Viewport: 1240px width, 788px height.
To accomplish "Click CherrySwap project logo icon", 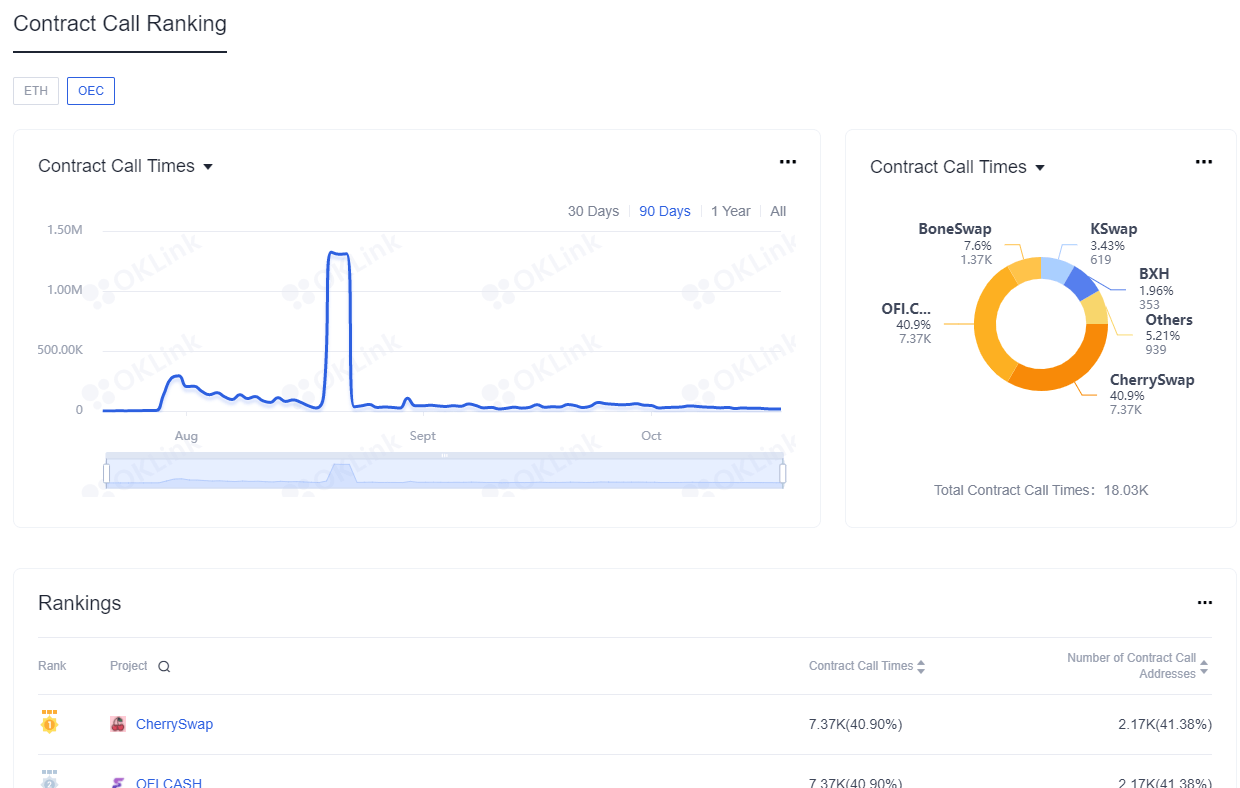I will 118,724.
